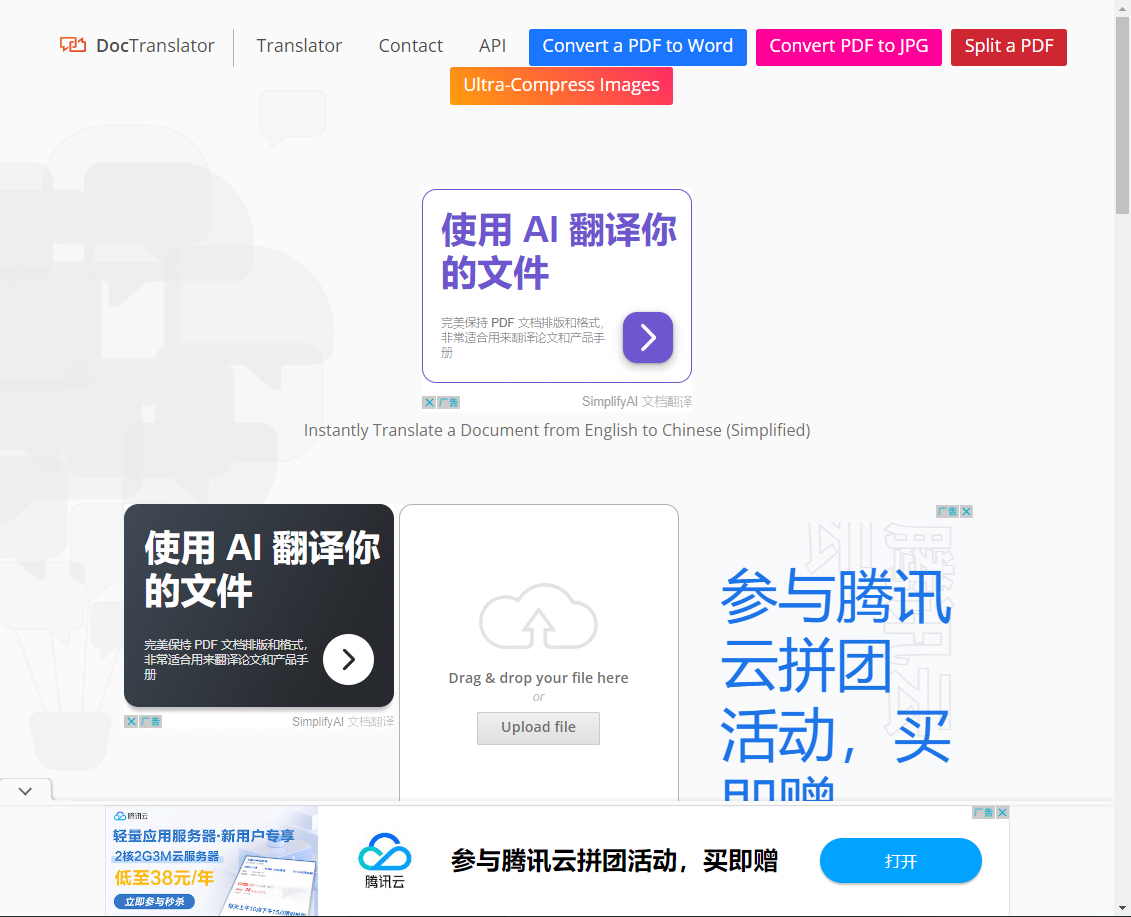Viewport: 1131px width, 917px height.
Task: Open SimplifyAI 文档翻译 link under dark ad
Action: tap(343, 721)
